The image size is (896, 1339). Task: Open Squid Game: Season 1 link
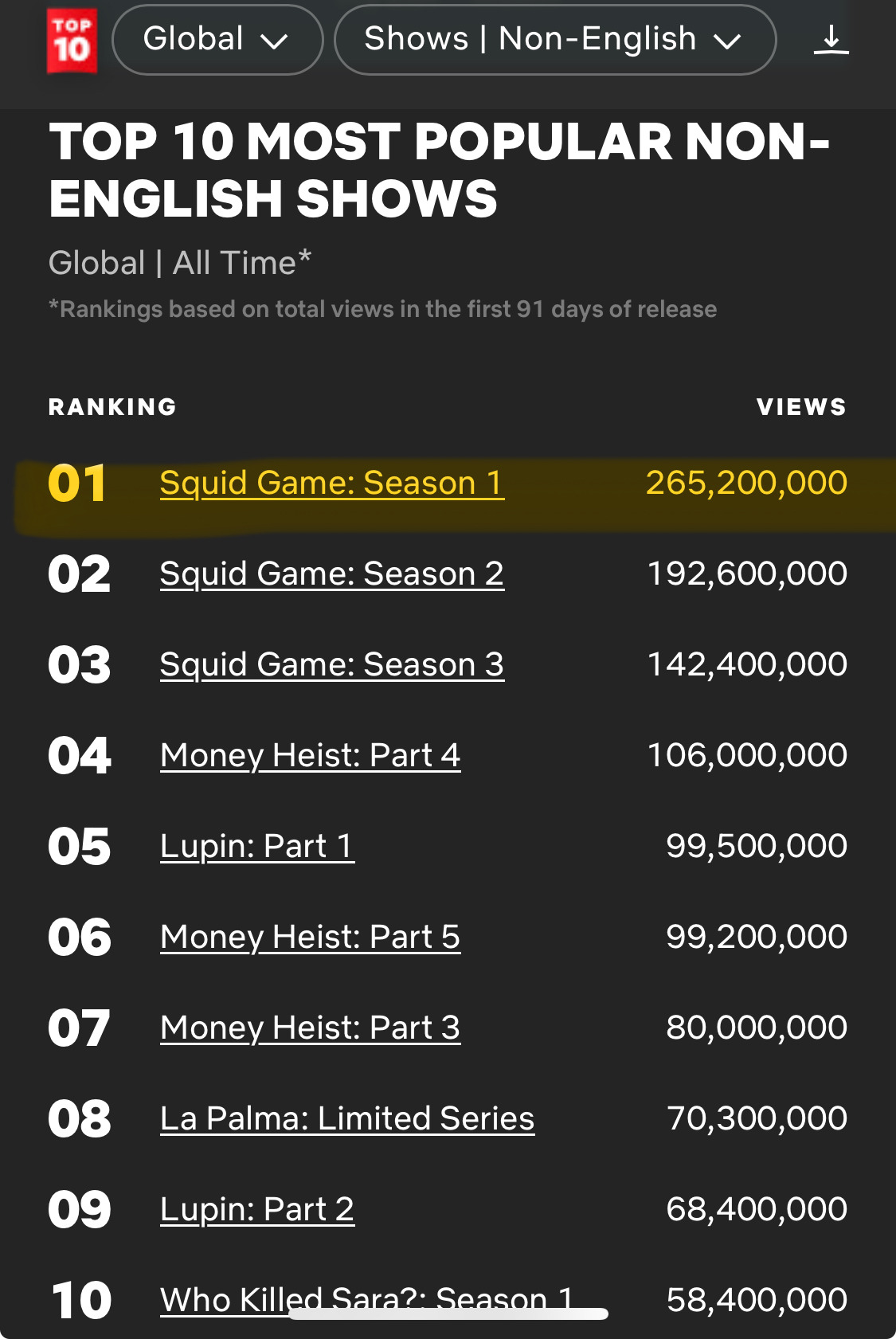(331, 484)
